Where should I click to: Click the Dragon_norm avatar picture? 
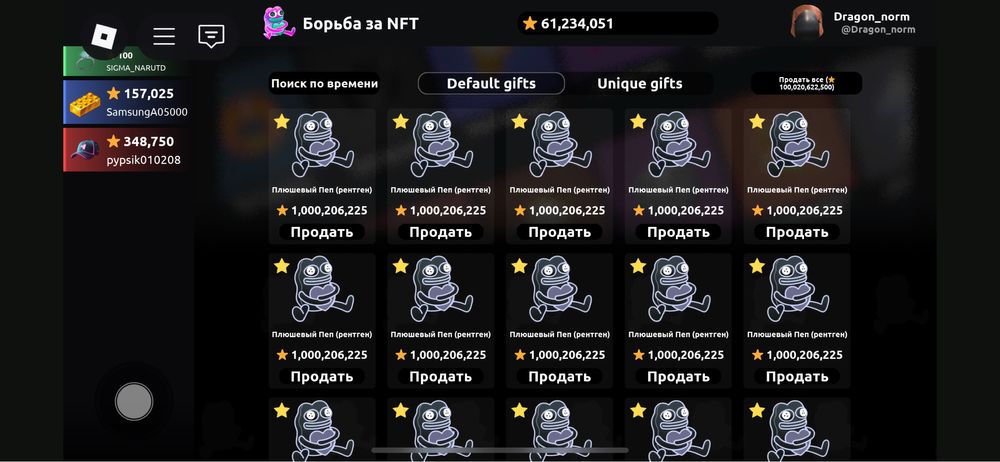click(x=807, y=22)
